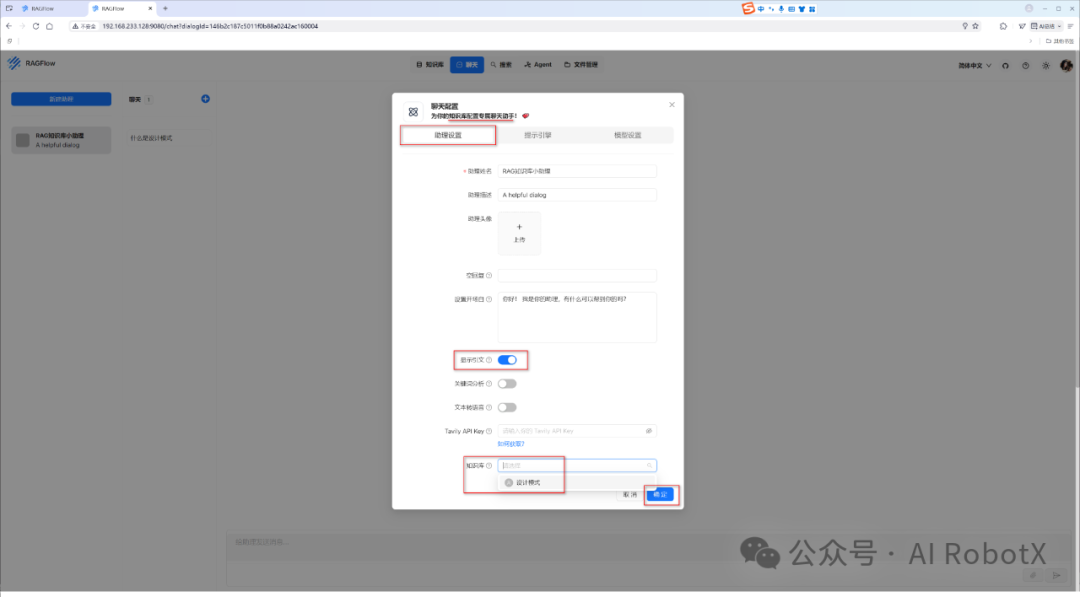
Task: Confirm with the blue 确定 button
Action: click(x=660, y=494)
